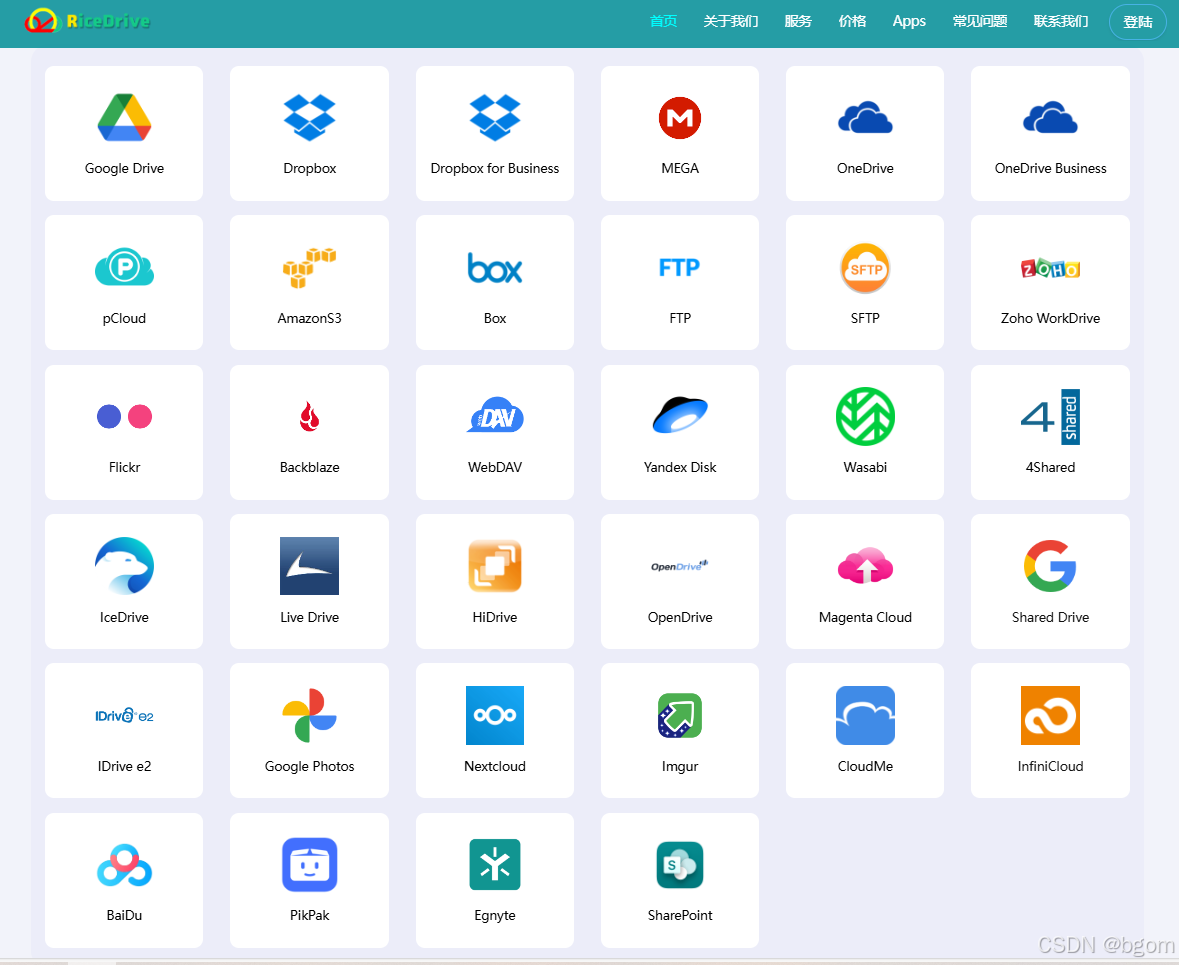Click the 'Shared Drive' label text
This screenshot has width=1179, height=965.
coord(1050,618)
